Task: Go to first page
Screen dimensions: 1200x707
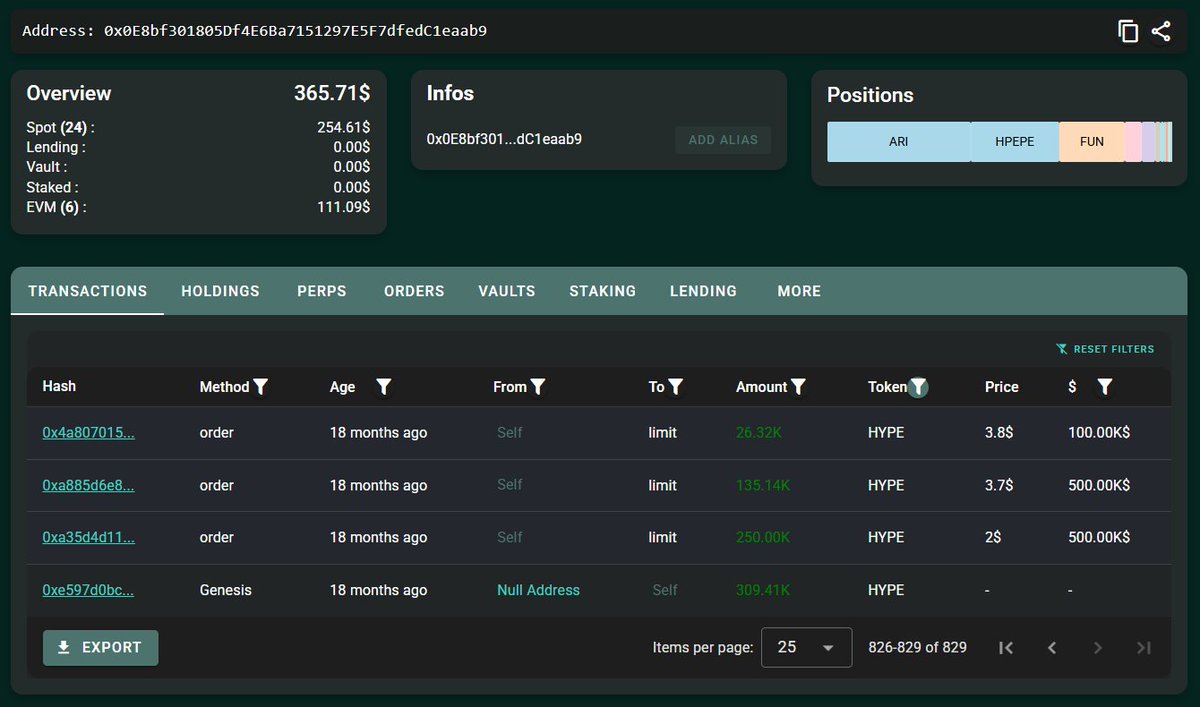Action: pyautogui.click(x=1006, y=648)
